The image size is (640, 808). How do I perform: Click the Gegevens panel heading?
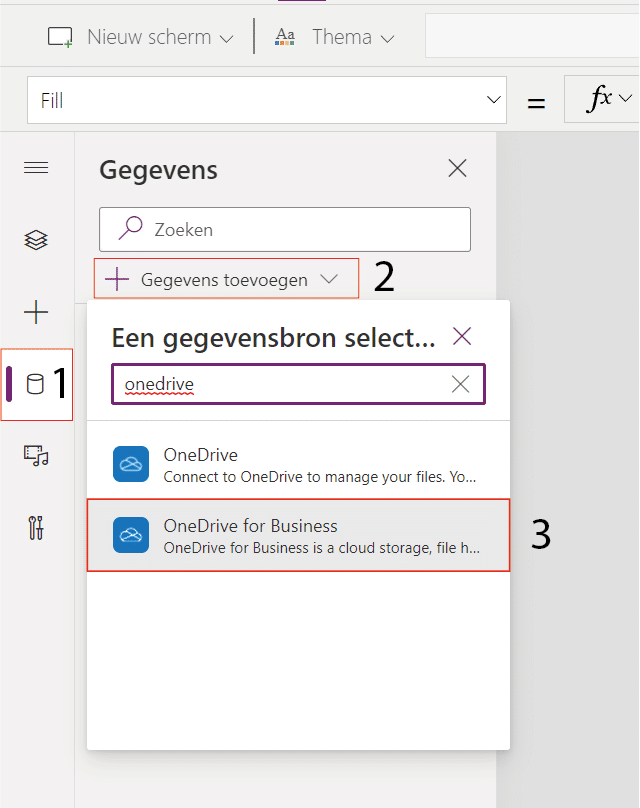159,170
